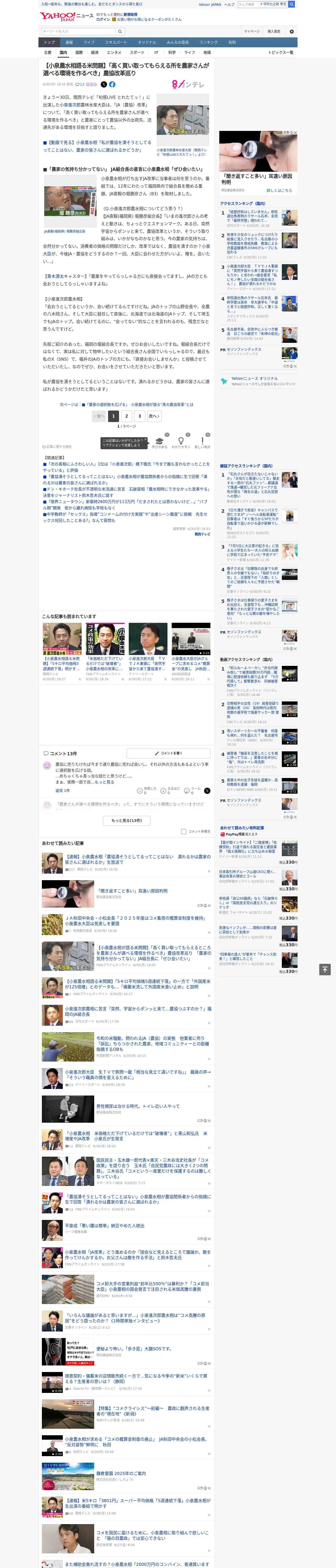Open settings with the gear icon
Screen dimensions: 336x1568
[292, 32]
